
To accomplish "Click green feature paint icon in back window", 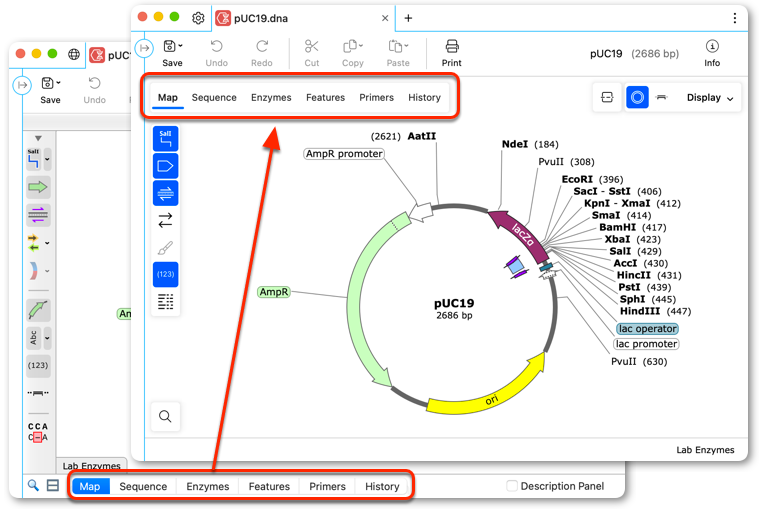I will tap(38, 310).
